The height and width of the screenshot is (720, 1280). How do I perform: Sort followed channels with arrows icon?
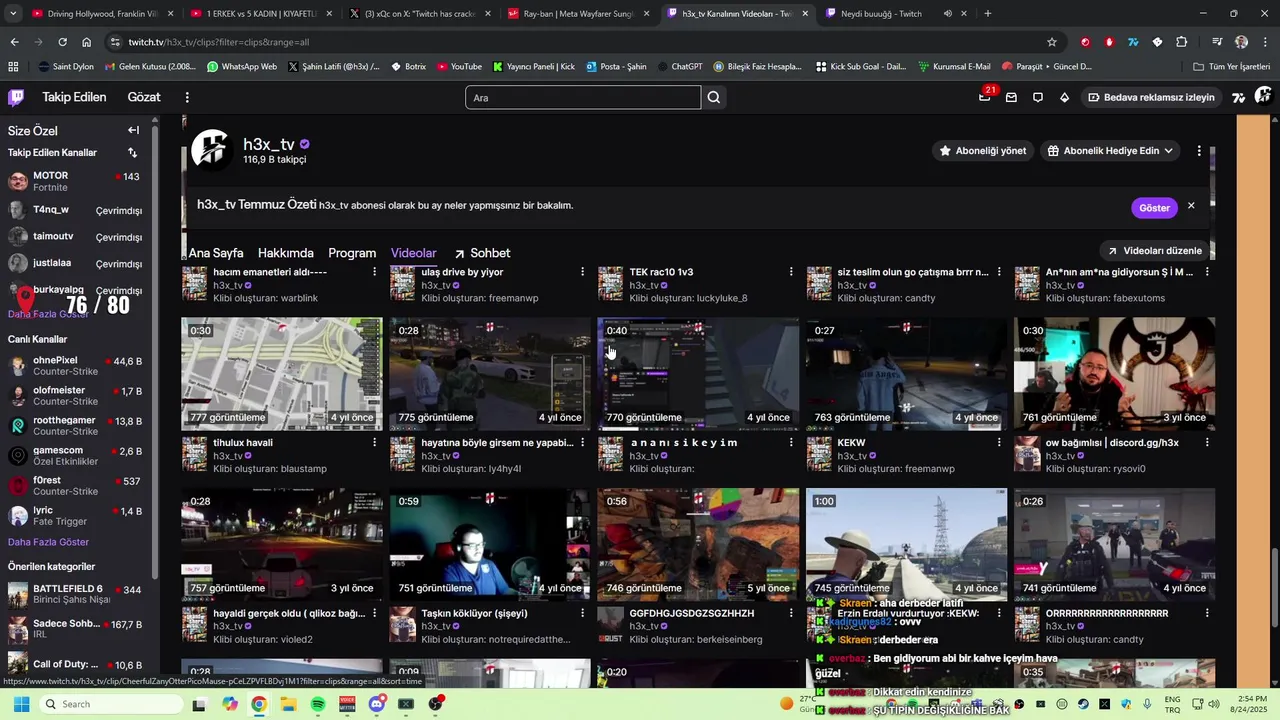tap(132, 153)
